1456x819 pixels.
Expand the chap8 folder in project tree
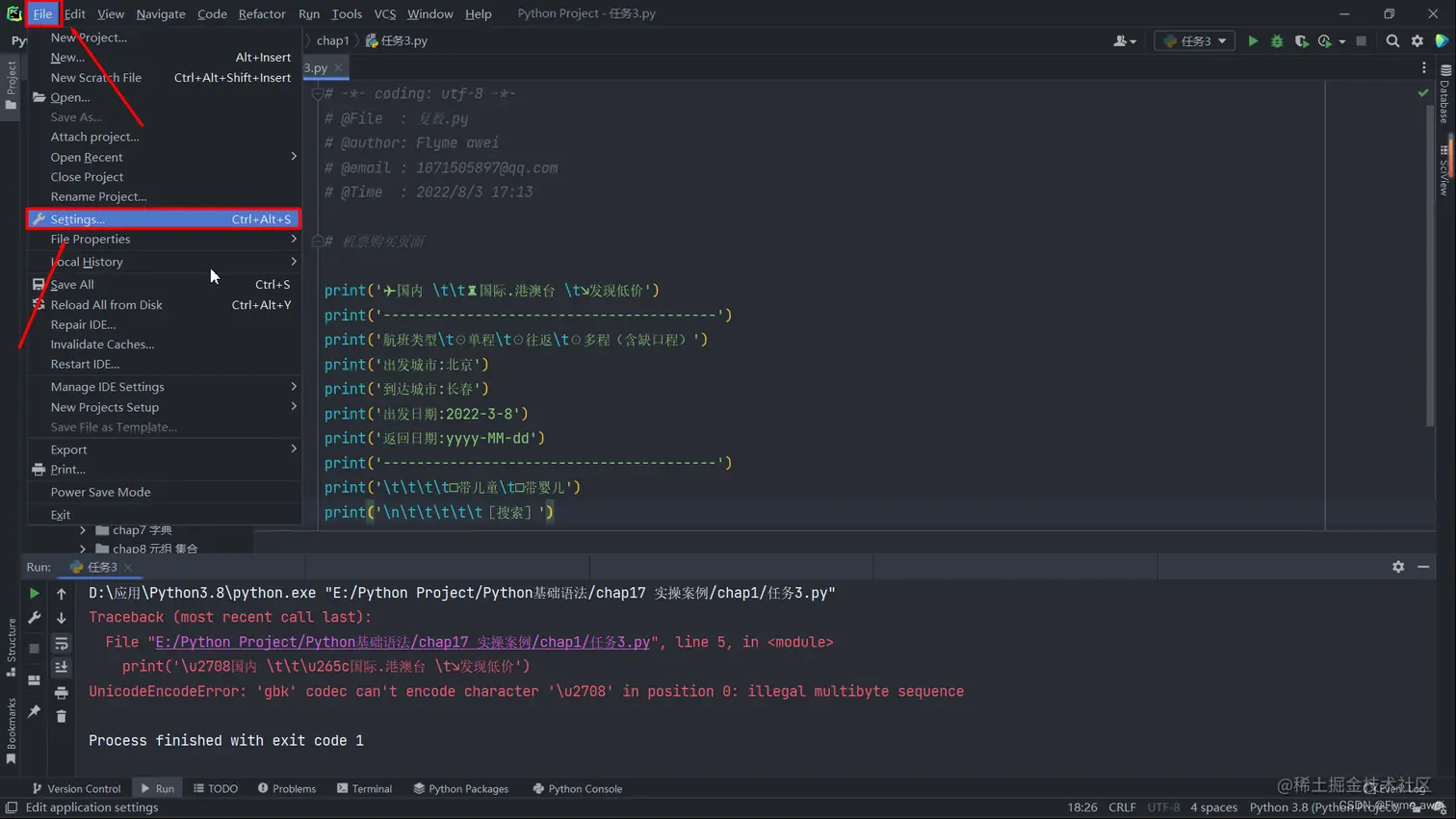[83, 549]
